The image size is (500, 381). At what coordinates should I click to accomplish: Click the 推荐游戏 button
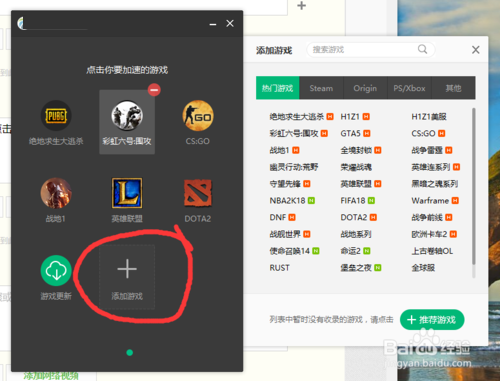432,320
